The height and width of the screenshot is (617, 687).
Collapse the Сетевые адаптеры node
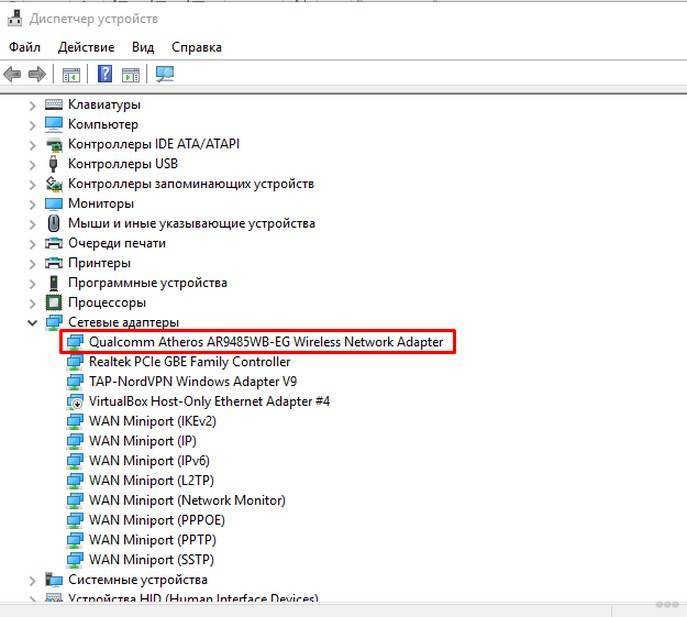click(x=32, y=323)
